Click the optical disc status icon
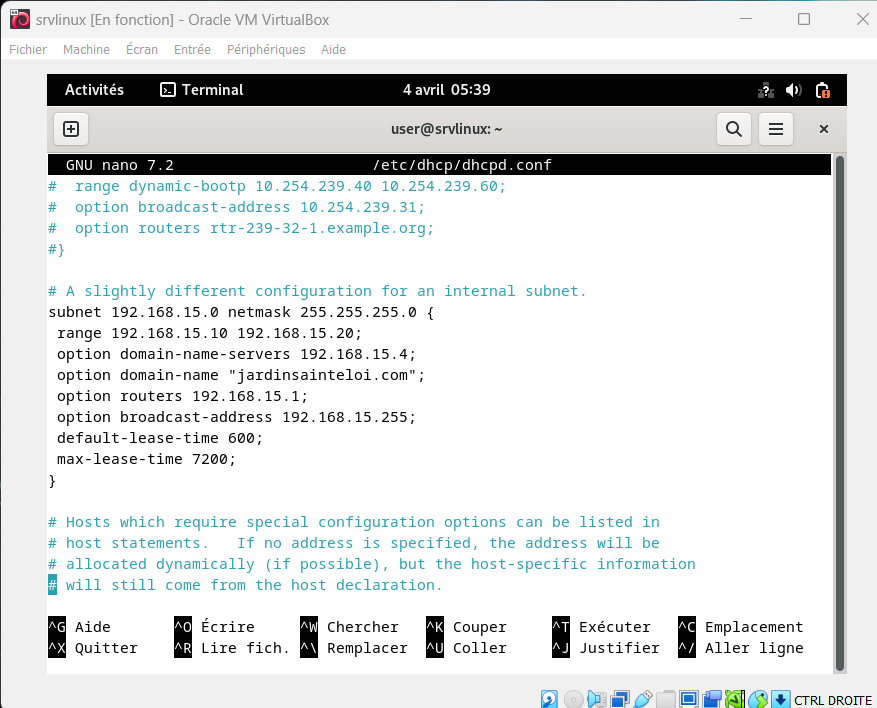The image size is (877, 708). point(573,699)
